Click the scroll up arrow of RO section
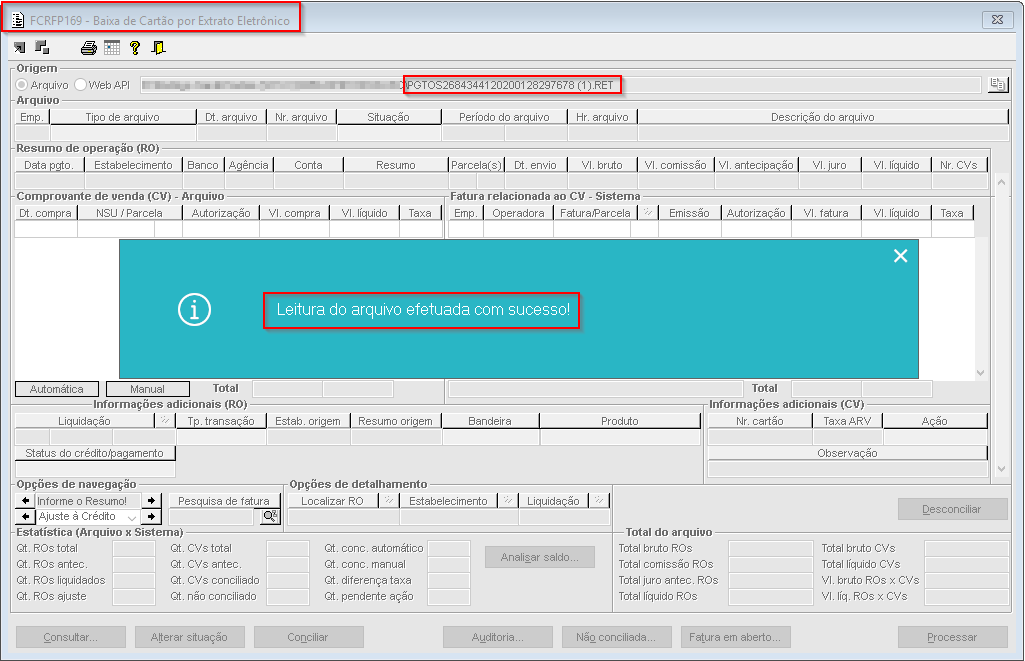This screenshot has width=1025, height=661. click(x=1001, y=182)
